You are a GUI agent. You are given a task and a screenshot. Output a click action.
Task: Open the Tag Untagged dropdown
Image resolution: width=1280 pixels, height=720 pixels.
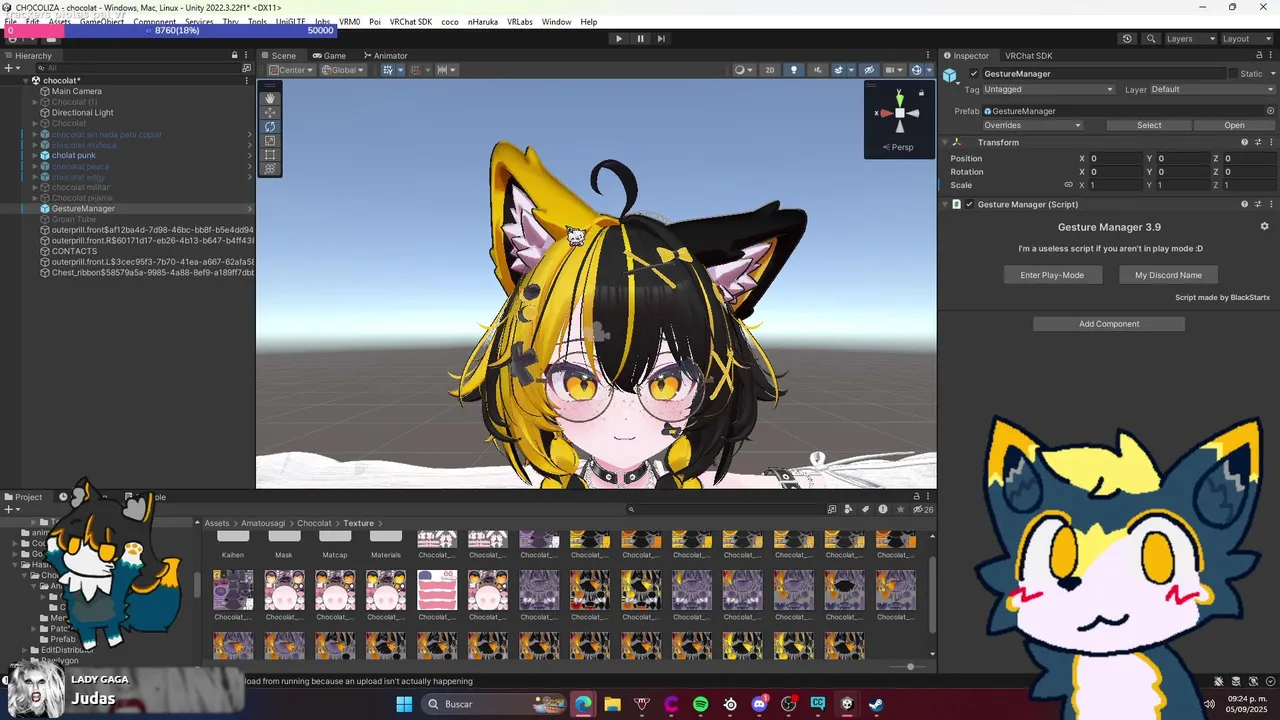(1048, 90)
